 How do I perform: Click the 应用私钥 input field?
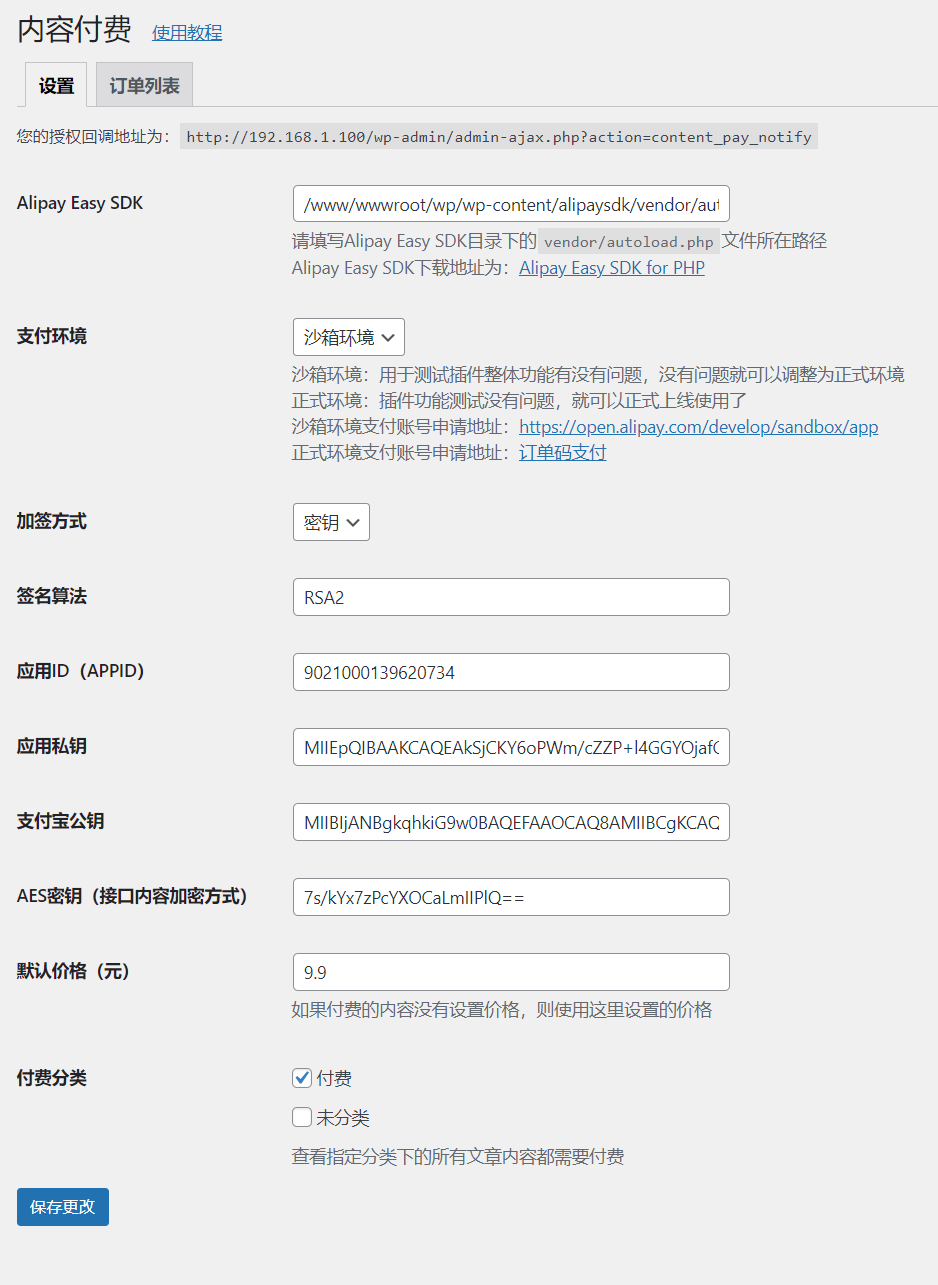(x=511, y=747)
